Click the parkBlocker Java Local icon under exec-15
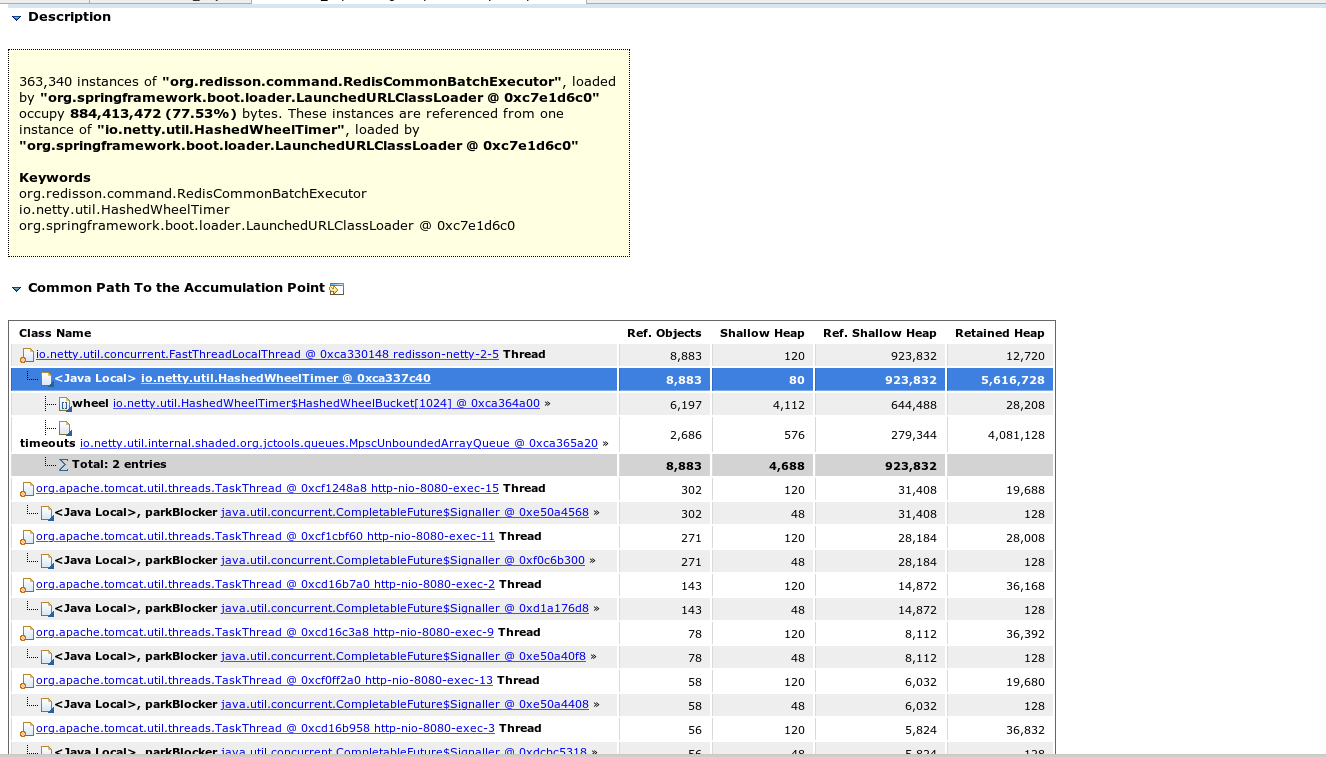This screenshot has height=757, width=1326. 45,511
